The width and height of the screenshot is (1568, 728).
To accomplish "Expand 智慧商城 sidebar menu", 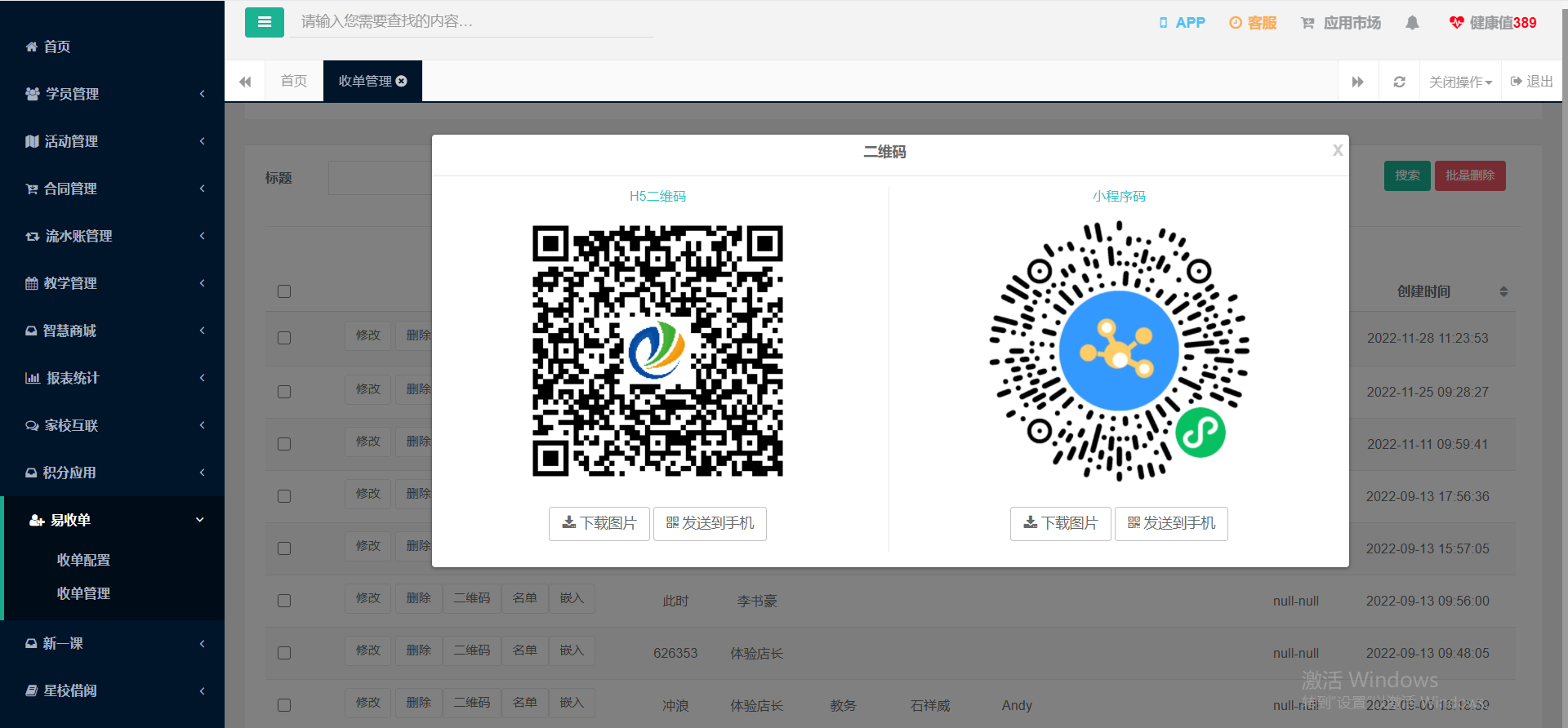I will click(x=113, y=331).
